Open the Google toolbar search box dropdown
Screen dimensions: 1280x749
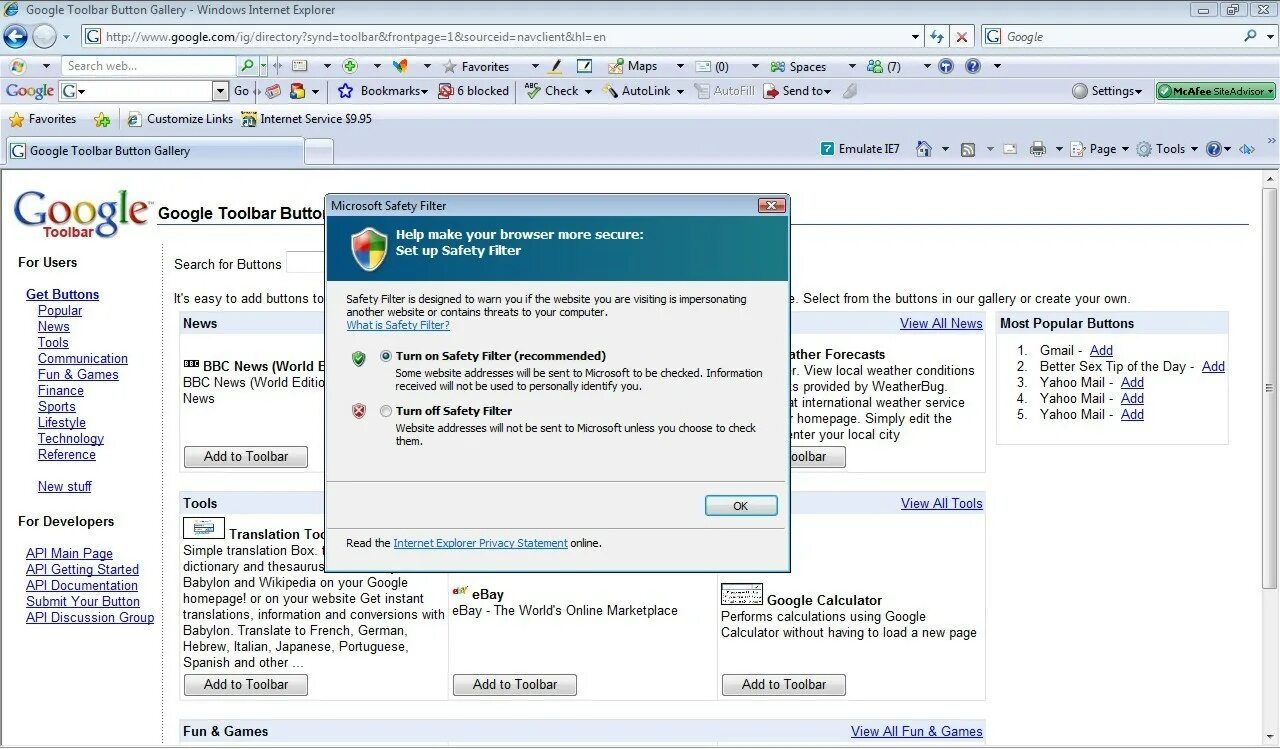pos(221,91)
